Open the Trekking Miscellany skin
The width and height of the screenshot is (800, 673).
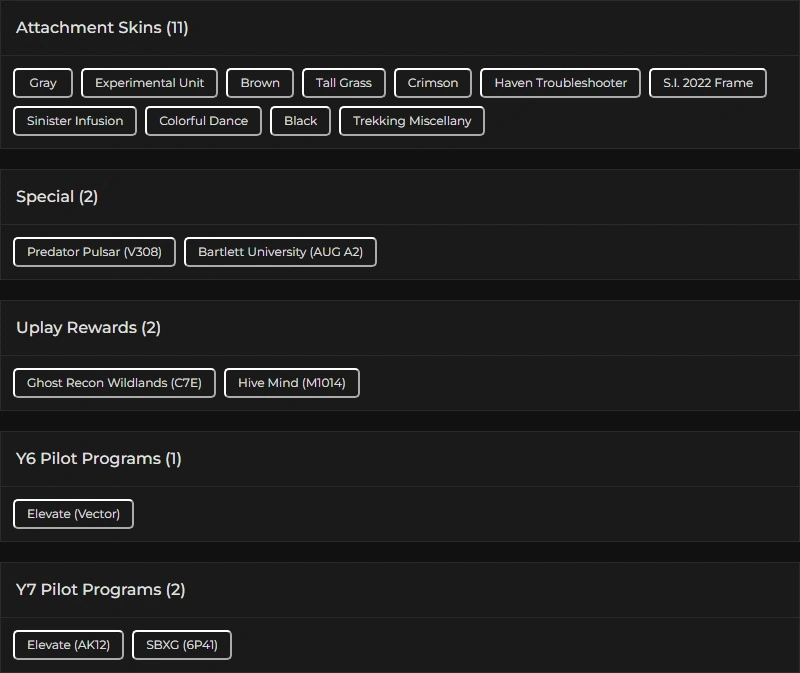pos(412,121)
